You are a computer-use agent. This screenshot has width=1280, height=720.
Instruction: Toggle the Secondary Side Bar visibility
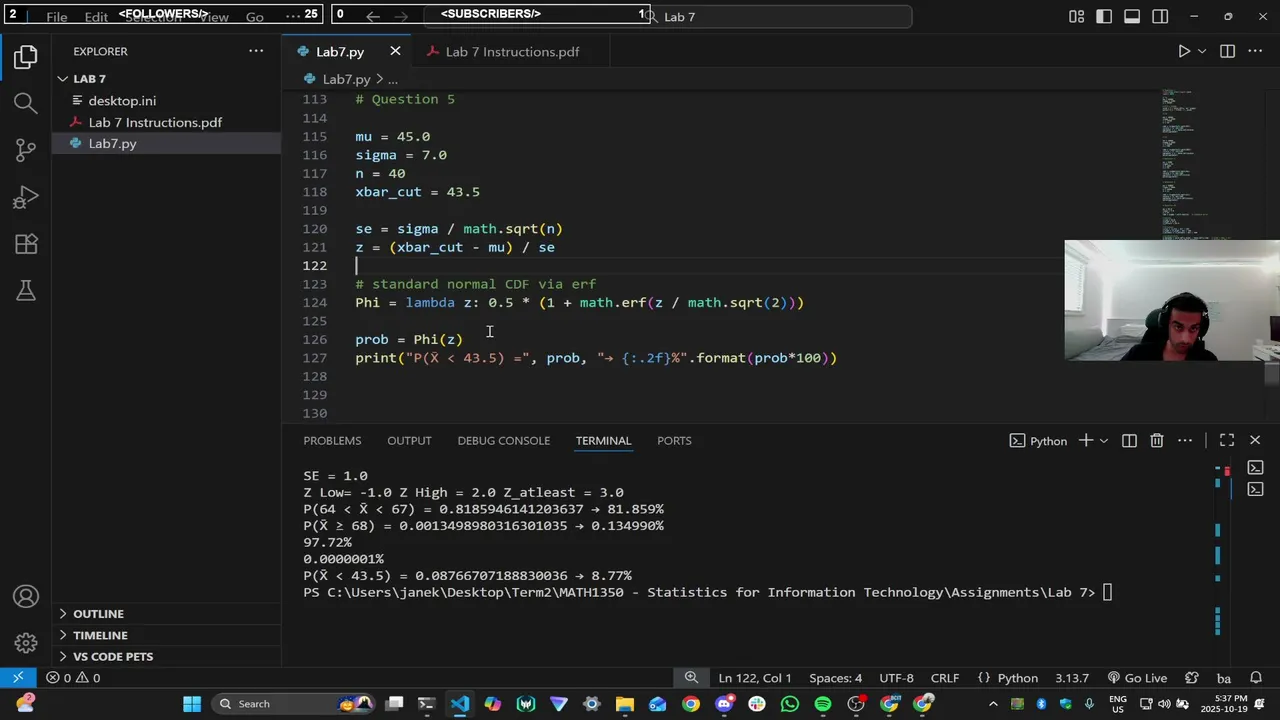1160,16
